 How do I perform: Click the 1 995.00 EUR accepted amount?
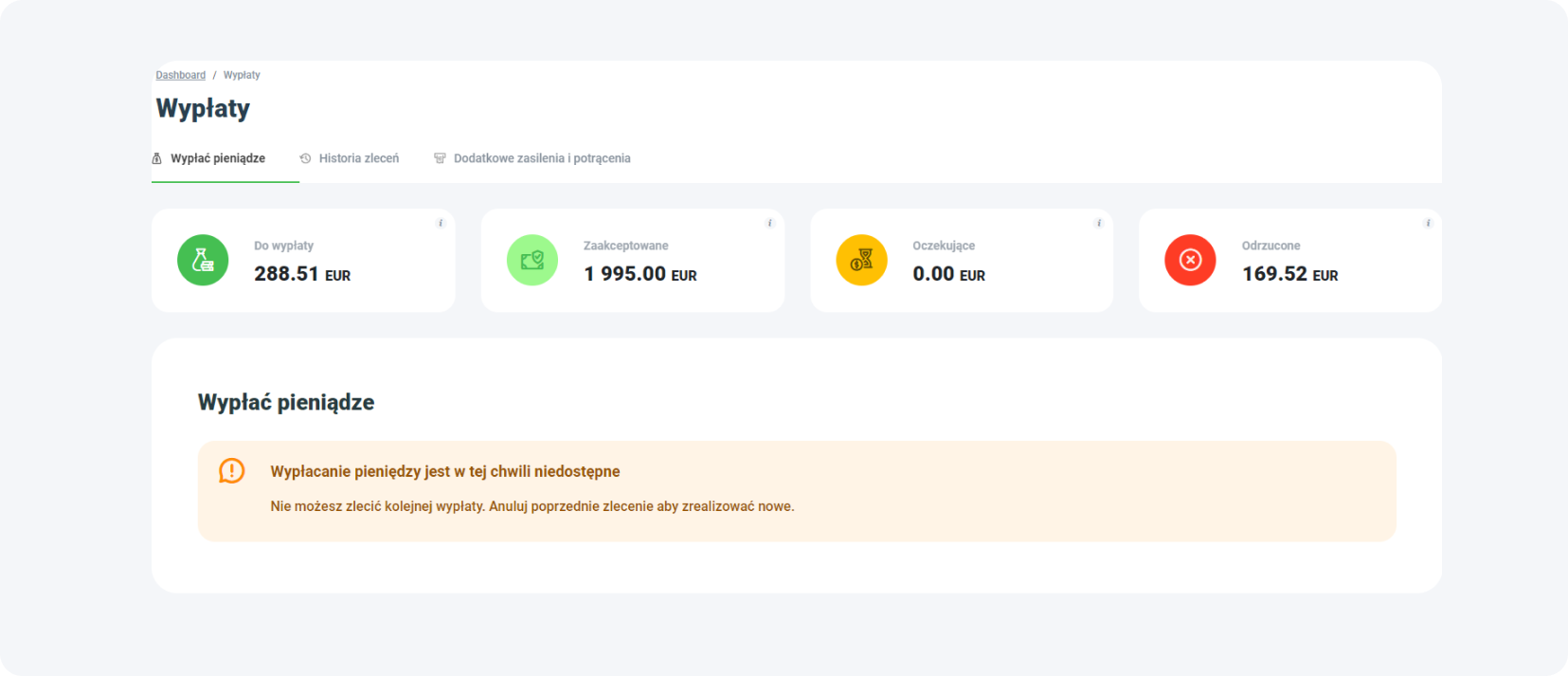[640, 274]
